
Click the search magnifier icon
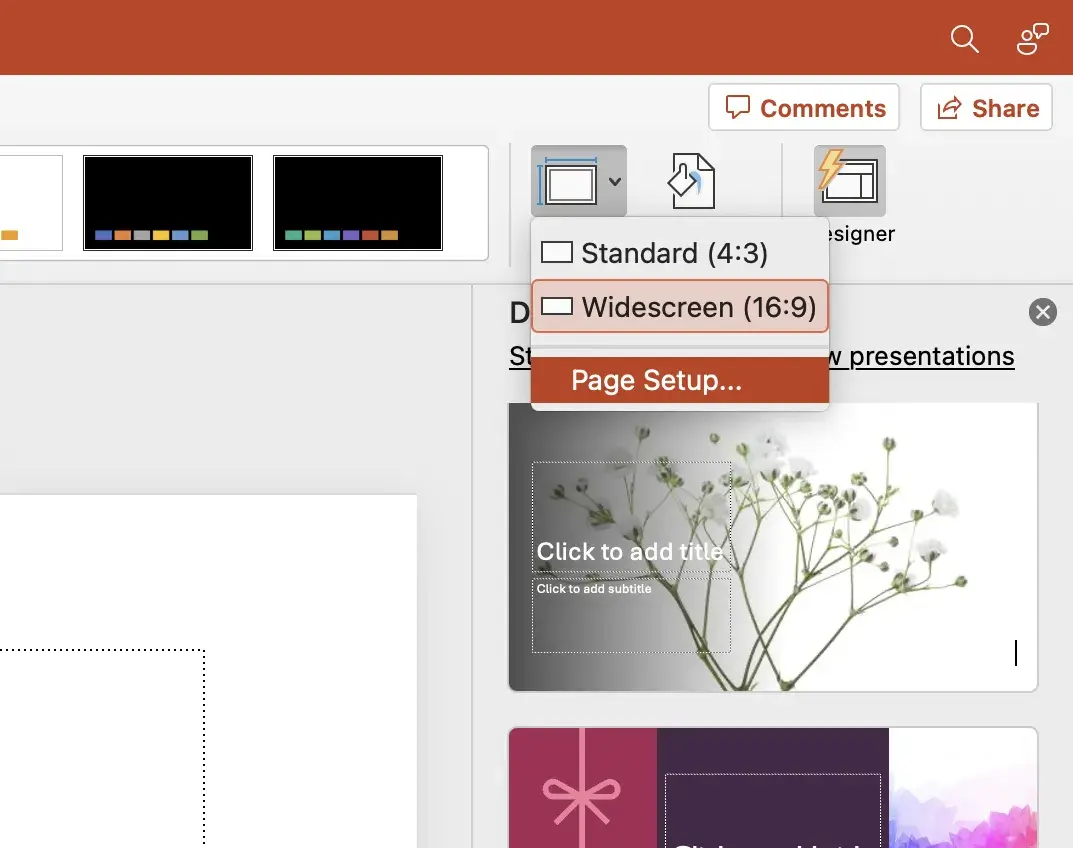964,39
